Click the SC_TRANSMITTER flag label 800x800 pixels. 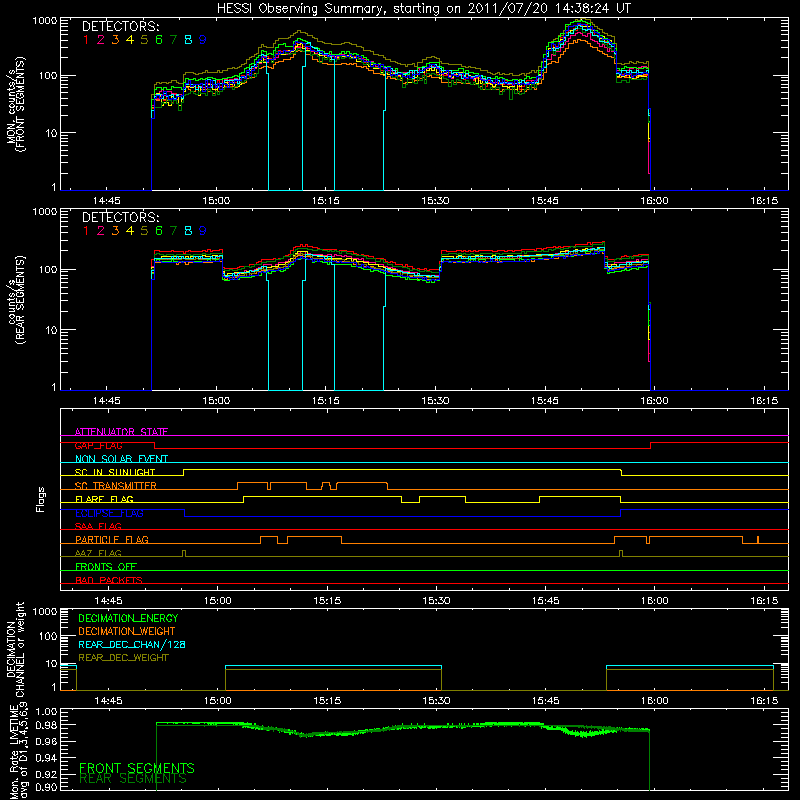pyautogui.click(x=115, y=485)
